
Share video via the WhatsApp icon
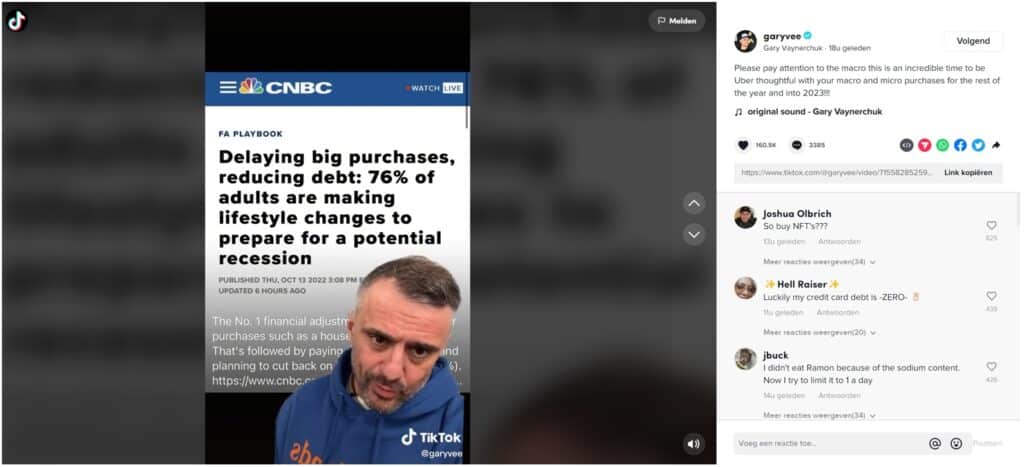click(942, 145)
